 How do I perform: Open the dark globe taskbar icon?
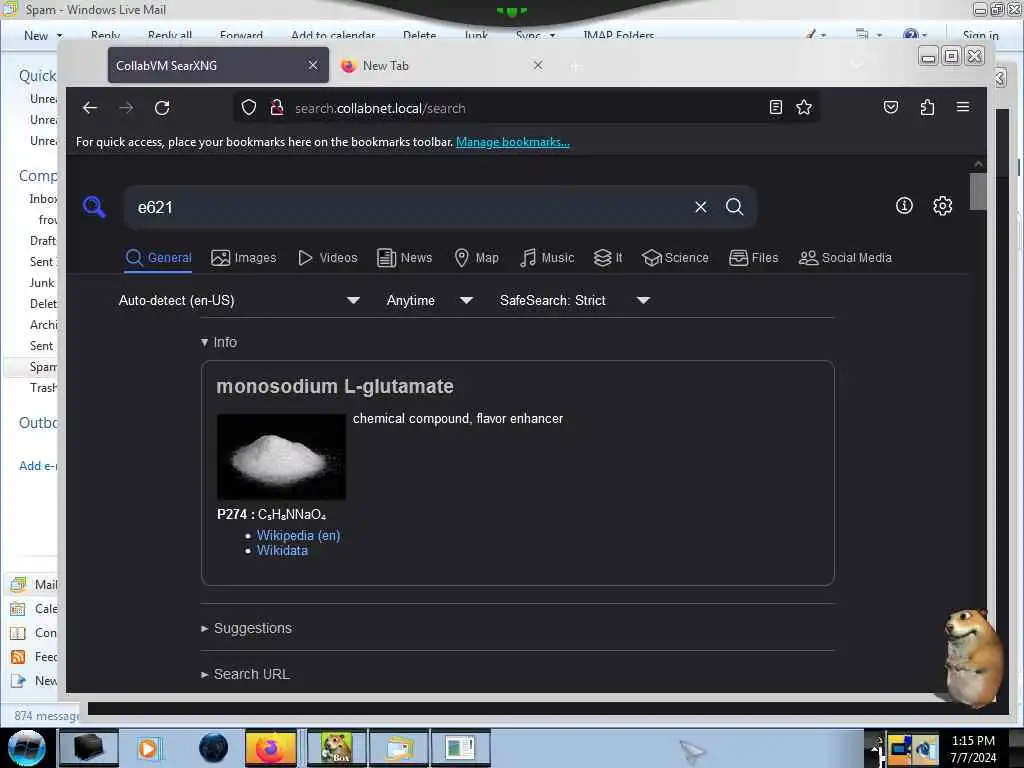pos(213,748)
